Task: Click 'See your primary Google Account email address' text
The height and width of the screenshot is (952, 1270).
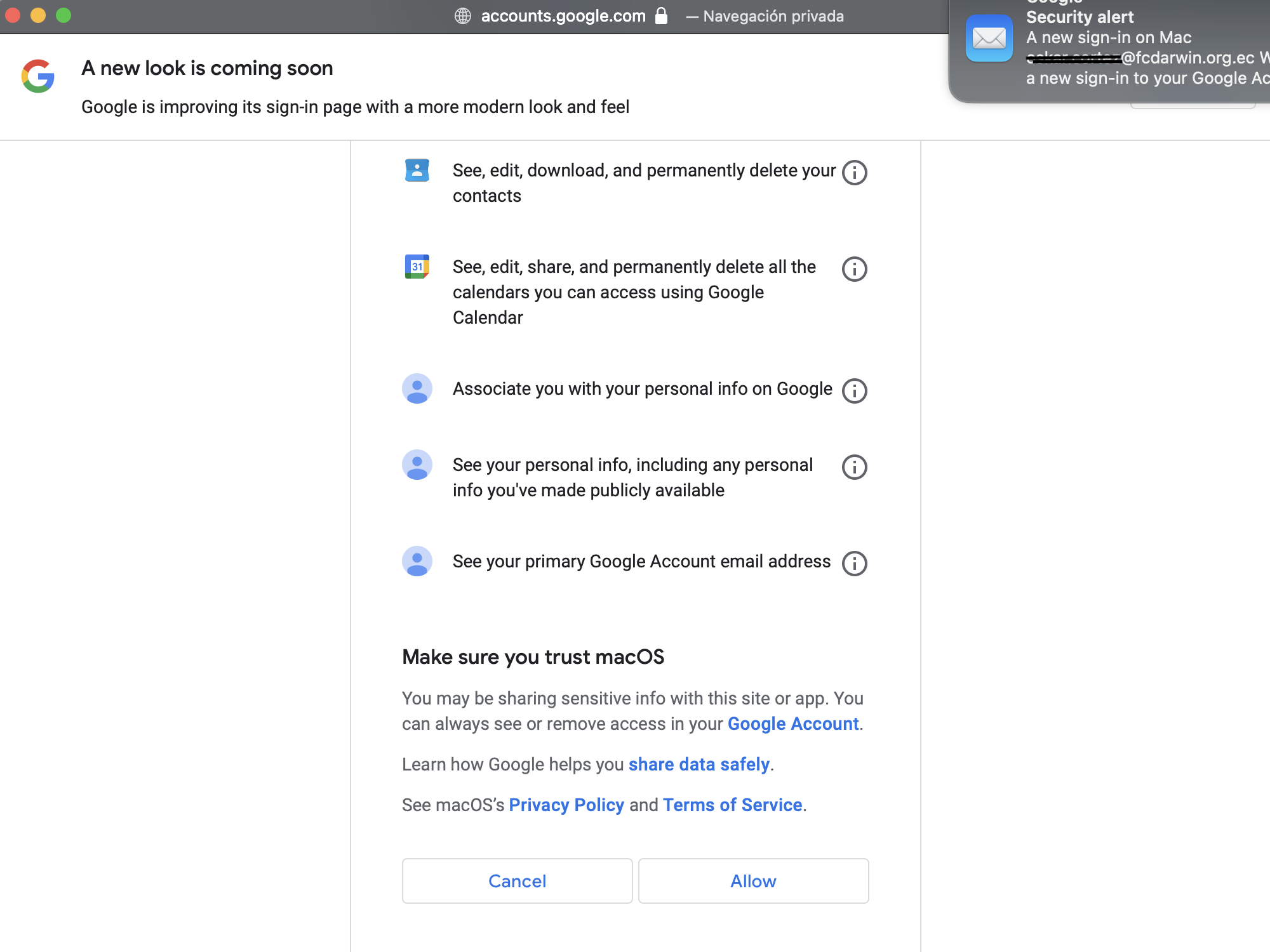Action: (x=641, y=562)
